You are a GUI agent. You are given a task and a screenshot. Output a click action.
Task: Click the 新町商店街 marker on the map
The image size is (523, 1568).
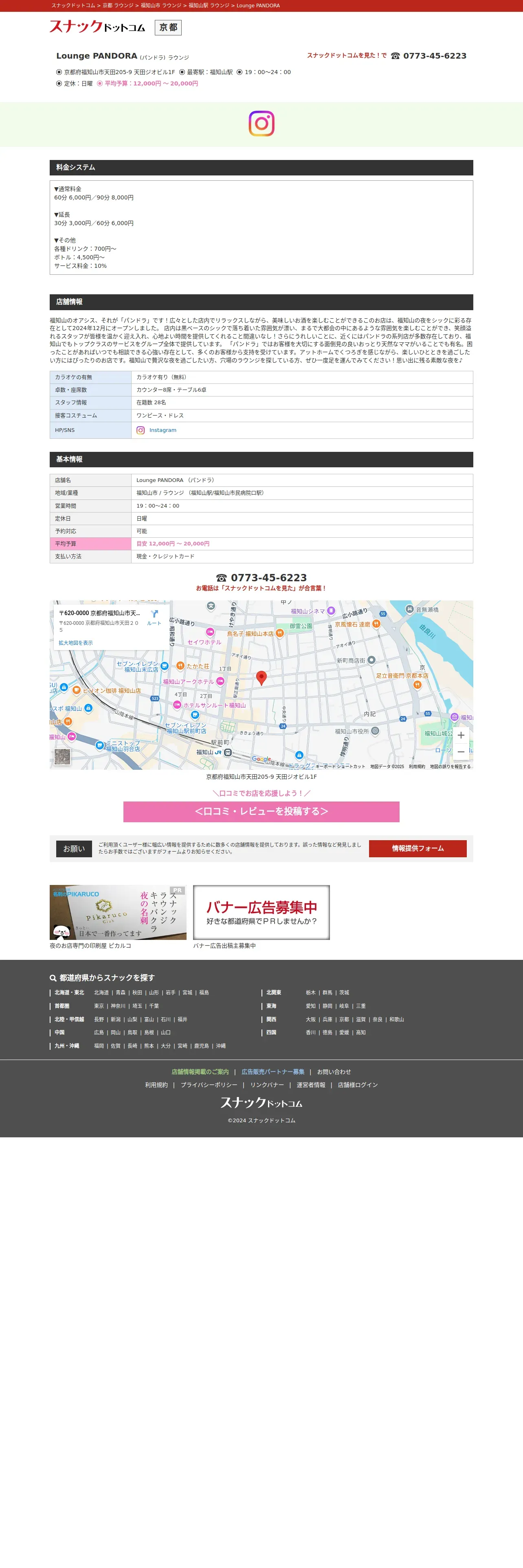point(371,660)
